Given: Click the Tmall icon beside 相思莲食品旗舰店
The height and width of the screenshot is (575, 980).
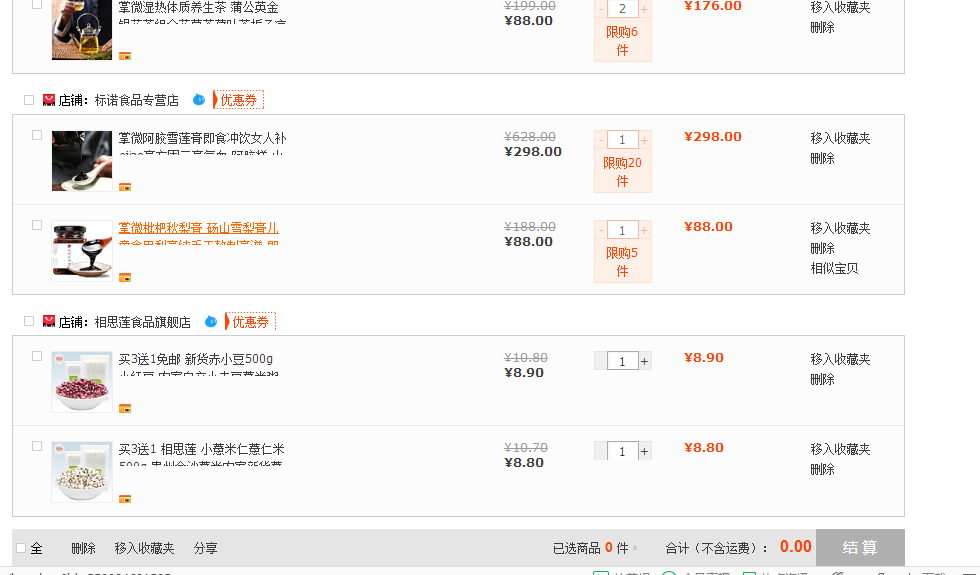Looking at the screenshot, I should point(49,321).
